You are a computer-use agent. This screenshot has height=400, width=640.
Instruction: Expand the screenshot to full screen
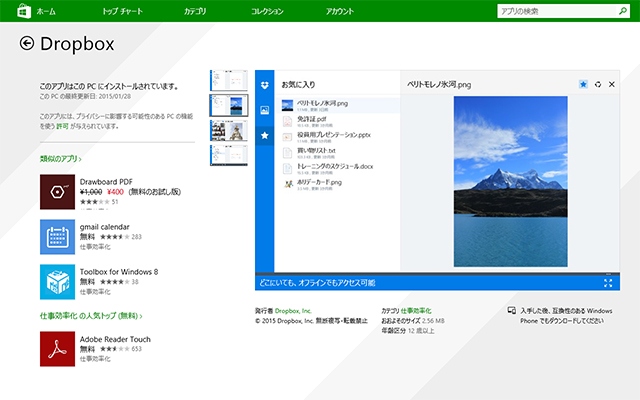point(608,283)
